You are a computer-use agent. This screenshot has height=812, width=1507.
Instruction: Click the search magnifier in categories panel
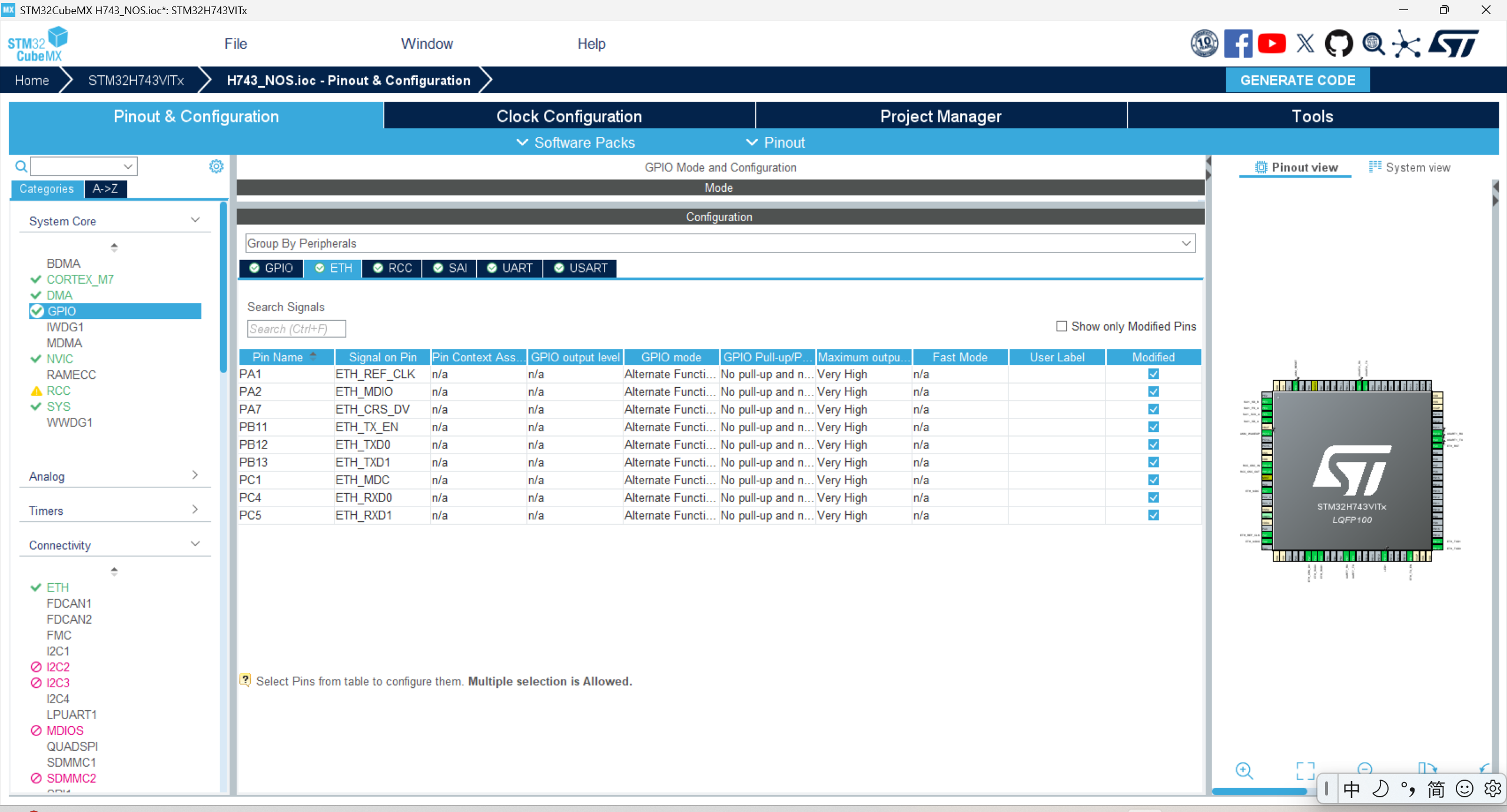pos(21,167)
